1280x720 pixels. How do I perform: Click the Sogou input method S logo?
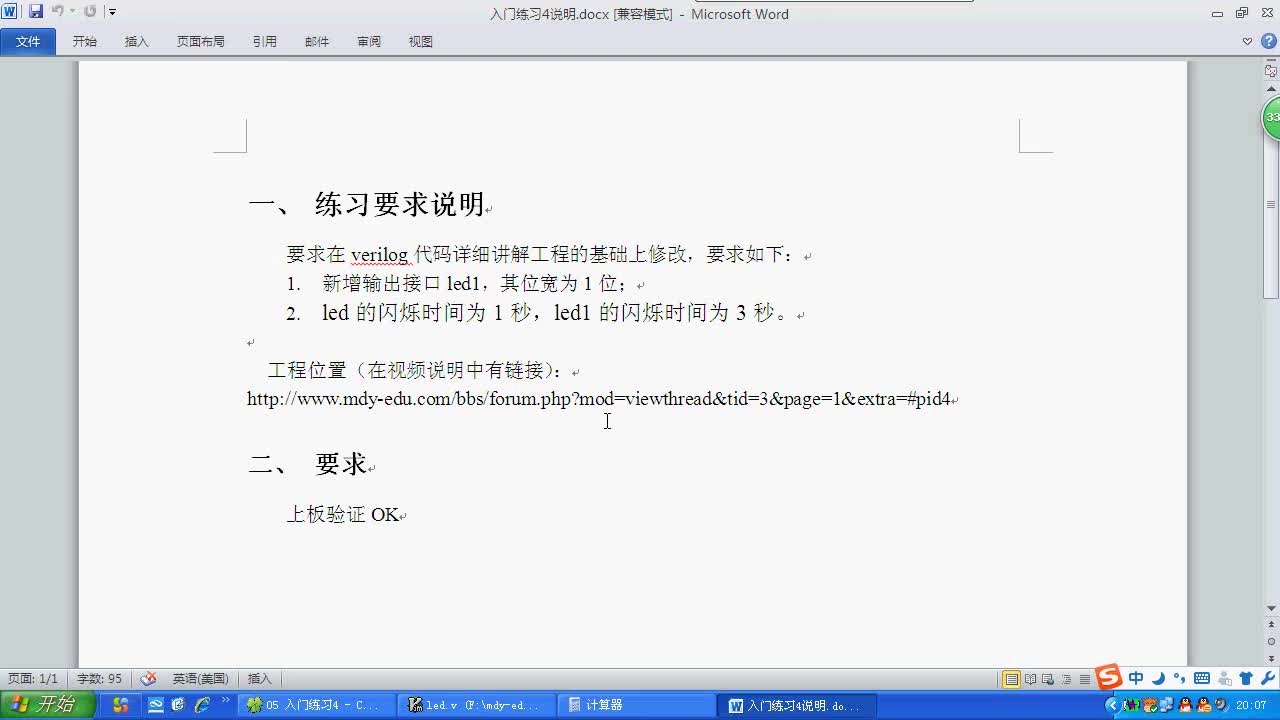(1108, 677)
